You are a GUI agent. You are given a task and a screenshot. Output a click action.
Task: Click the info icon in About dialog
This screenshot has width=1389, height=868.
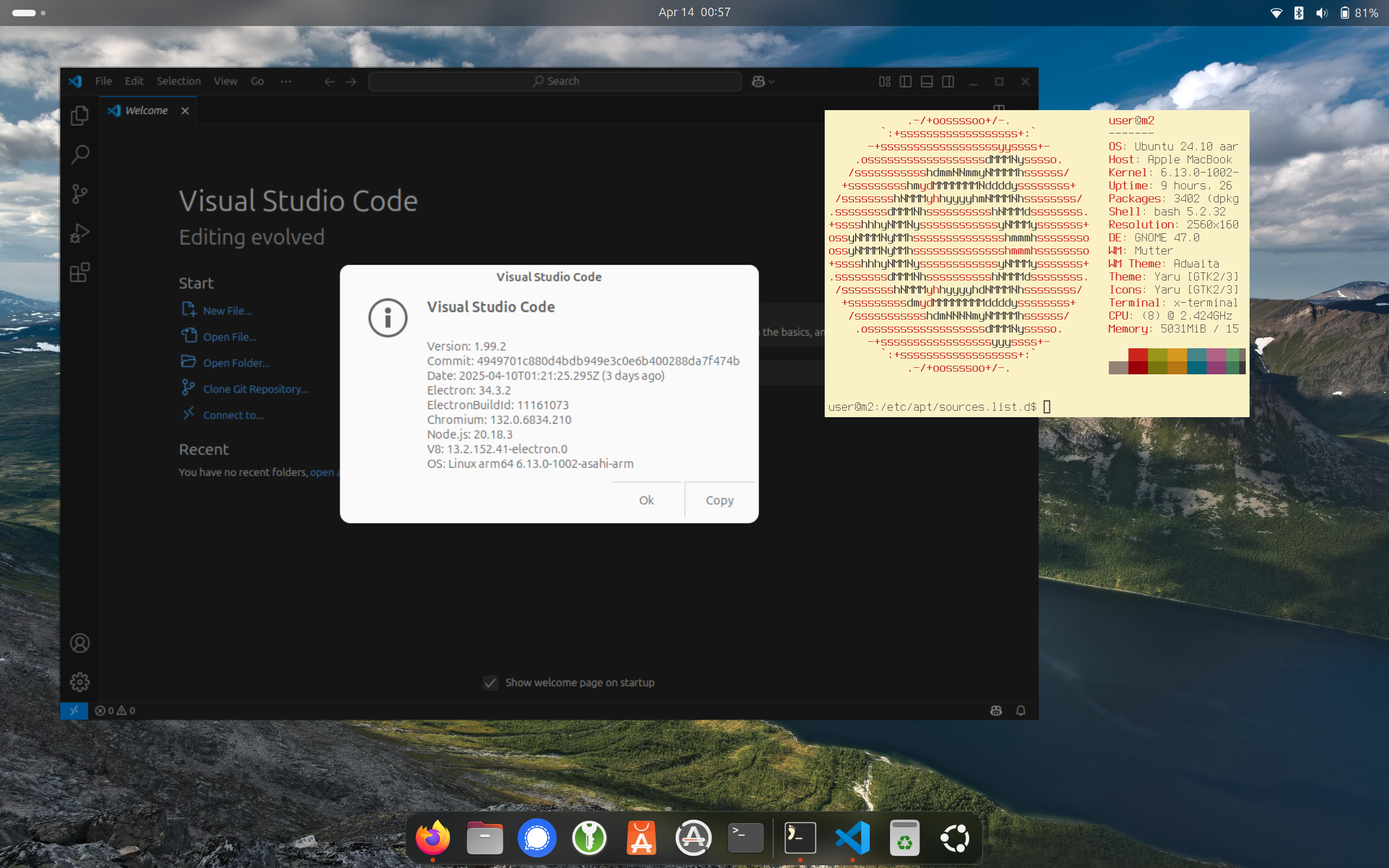[x=388, y=317]
